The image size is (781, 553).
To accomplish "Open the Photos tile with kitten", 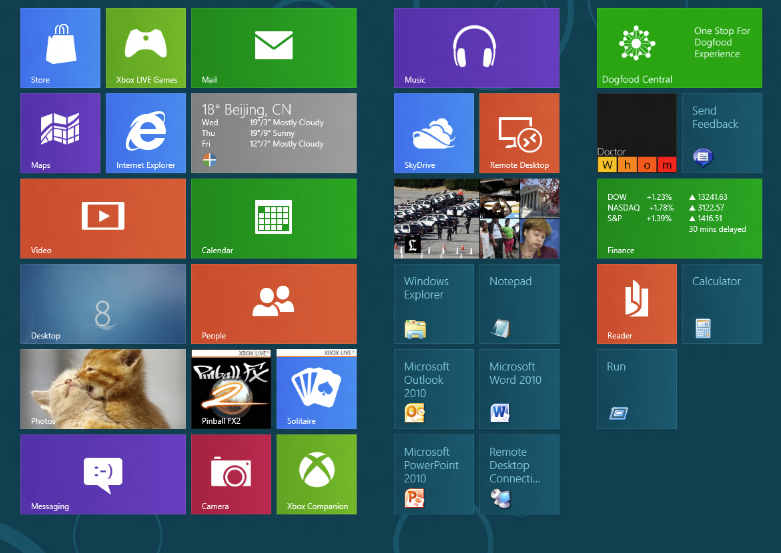I will pyautogui.click(x=103, y=388).
